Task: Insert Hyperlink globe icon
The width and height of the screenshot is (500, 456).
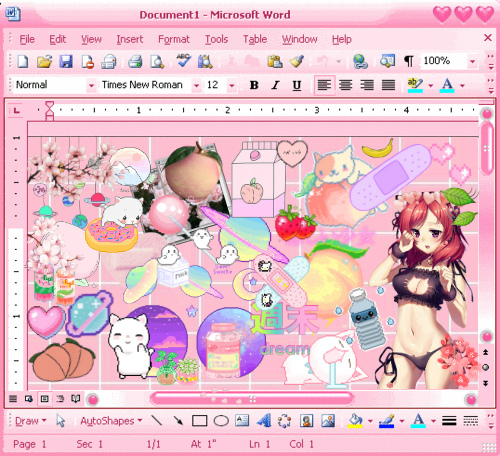Action: pos(360,62)
